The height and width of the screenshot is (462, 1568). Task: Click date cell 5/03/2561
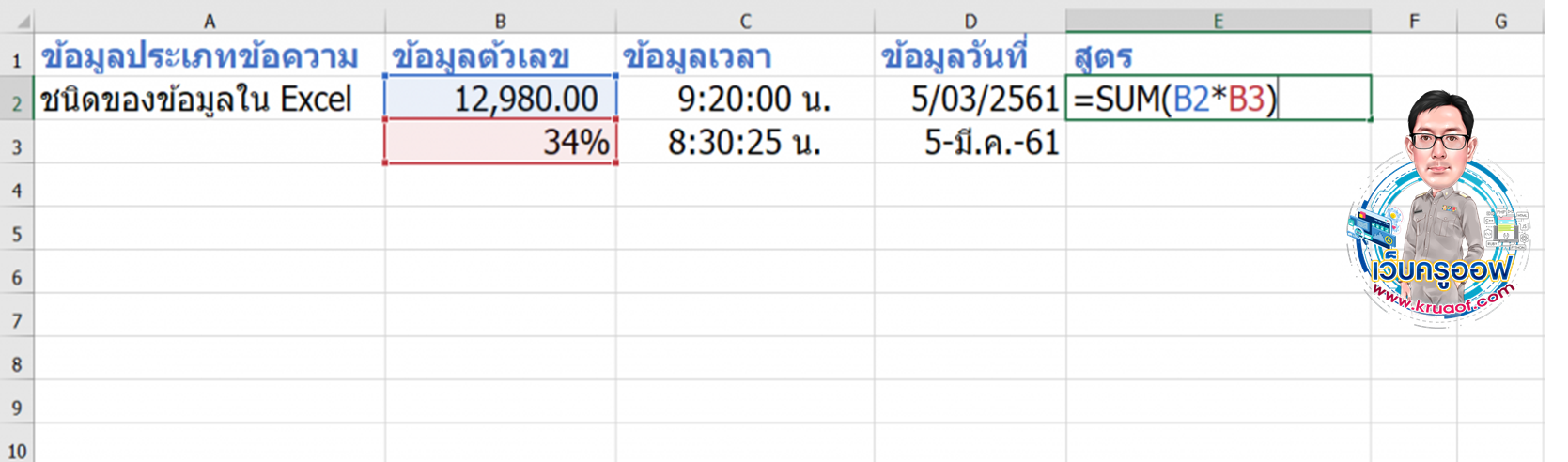(x=970, y=99)
